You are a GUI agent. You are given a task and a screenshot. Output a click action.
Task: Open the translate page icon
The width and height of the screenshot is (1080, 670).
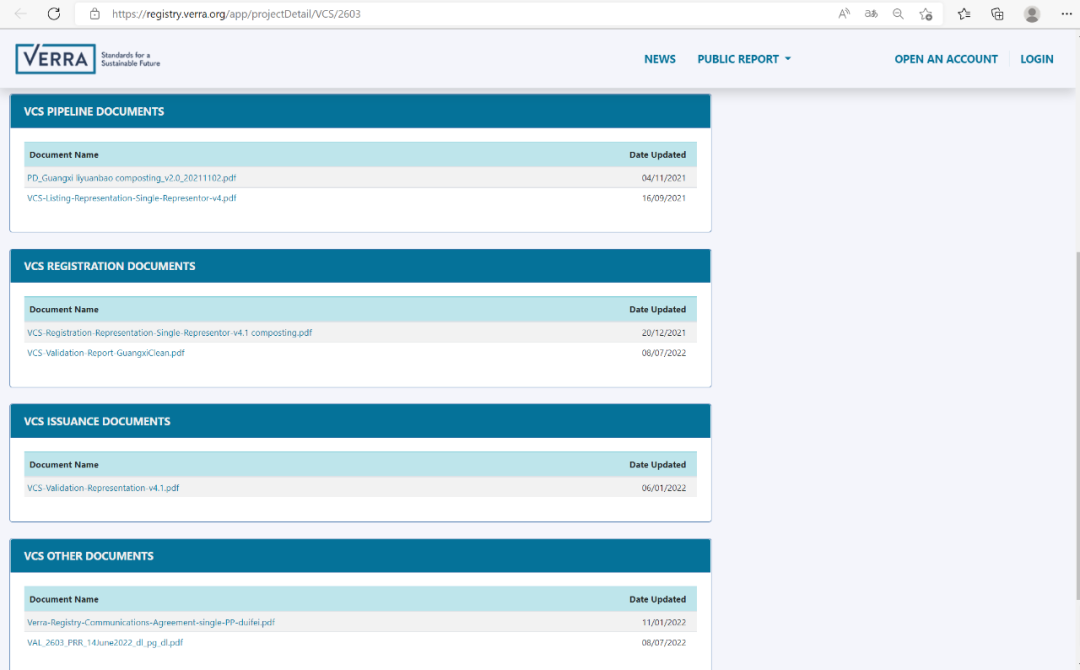pos(871,14)
